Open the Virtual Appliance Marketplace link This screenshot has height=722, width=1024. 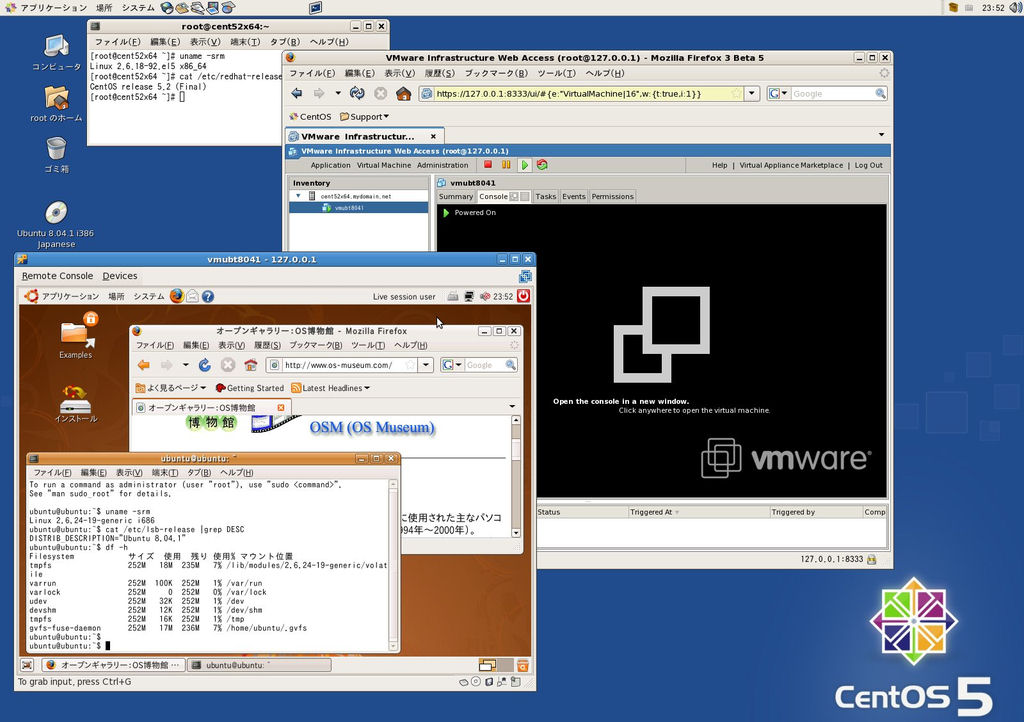pos(791,165)
